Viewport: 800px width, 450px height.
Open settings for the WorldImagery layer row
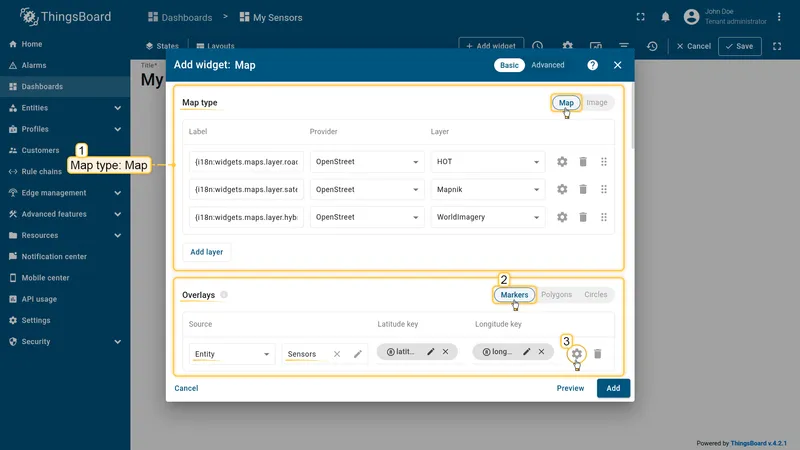(x=562, y=217)
